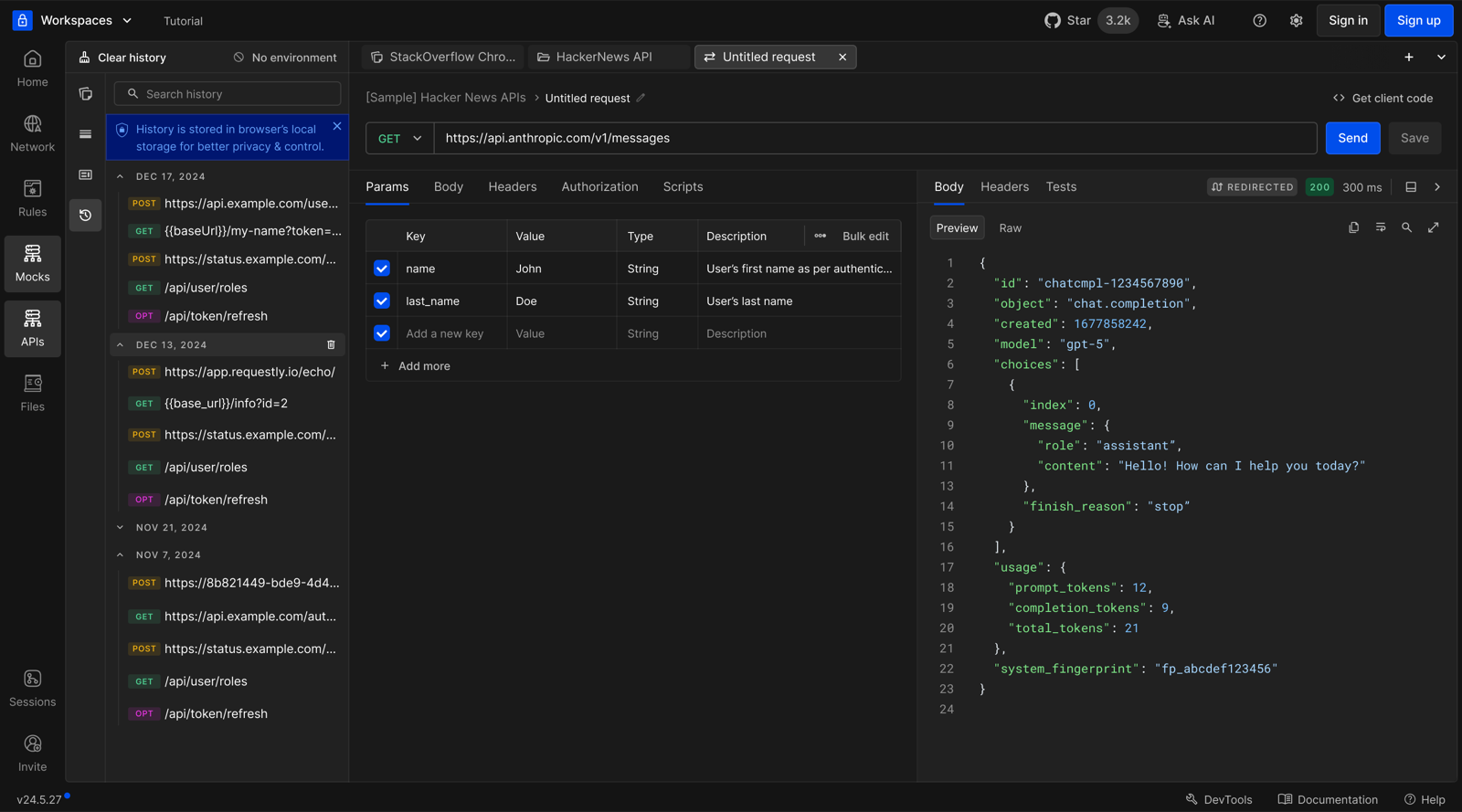Viewport: 1462px width, 812px height.
Task: Open Documentation from the status bar
Action: tap(1328, 799)
